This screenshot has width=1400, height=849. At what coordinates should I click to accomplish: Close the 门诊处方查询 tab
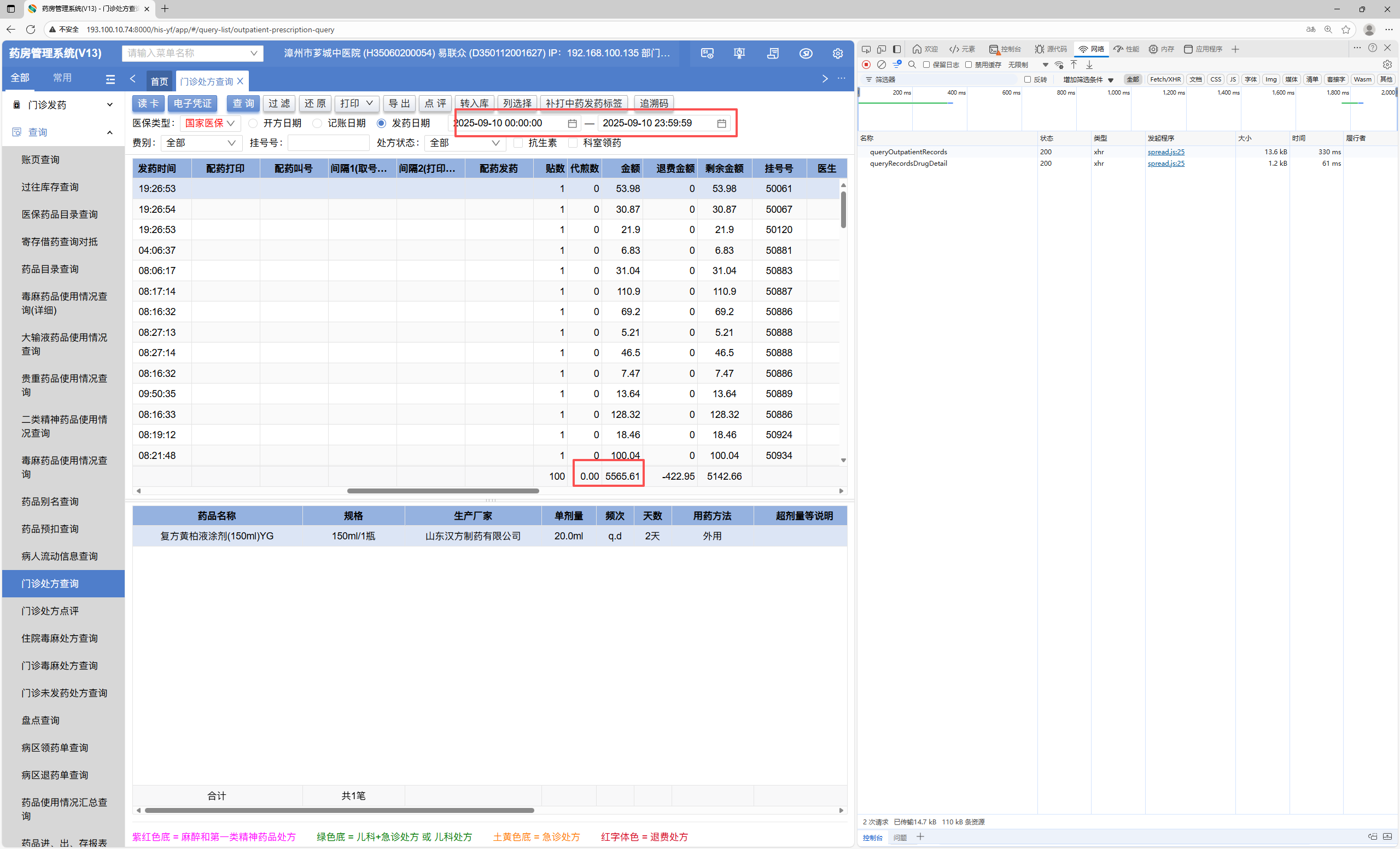240,82
